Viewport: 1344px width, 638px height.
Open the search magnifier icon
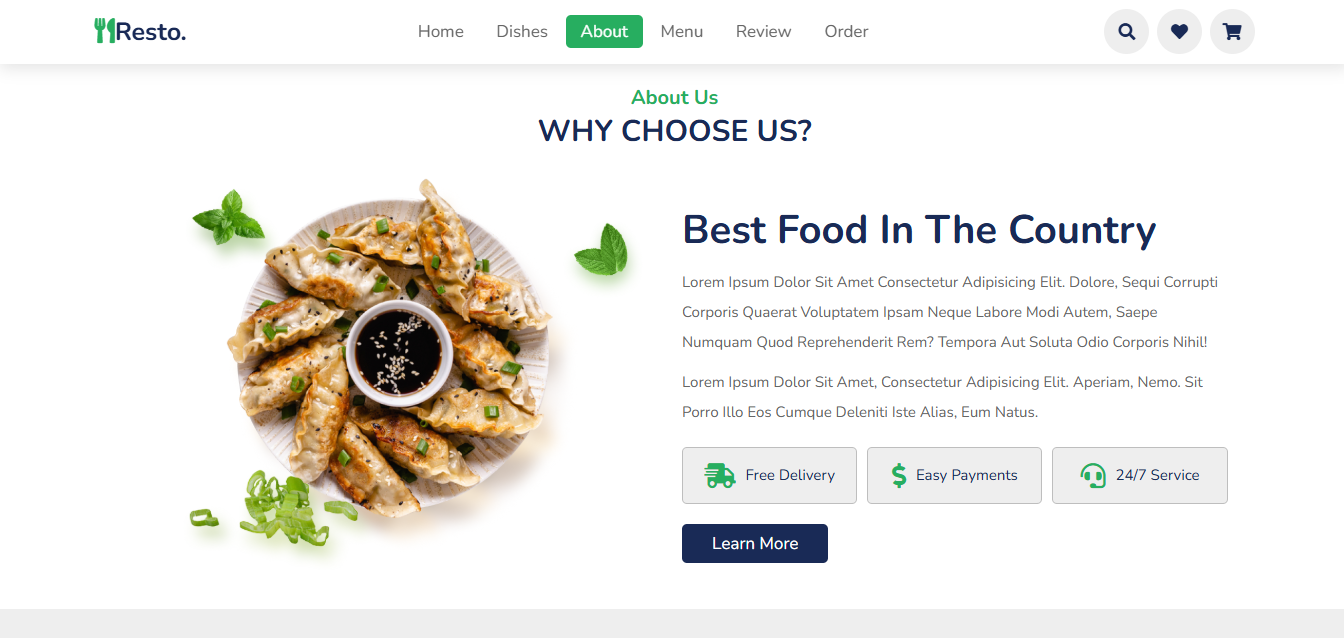(x=1126, y=31)
